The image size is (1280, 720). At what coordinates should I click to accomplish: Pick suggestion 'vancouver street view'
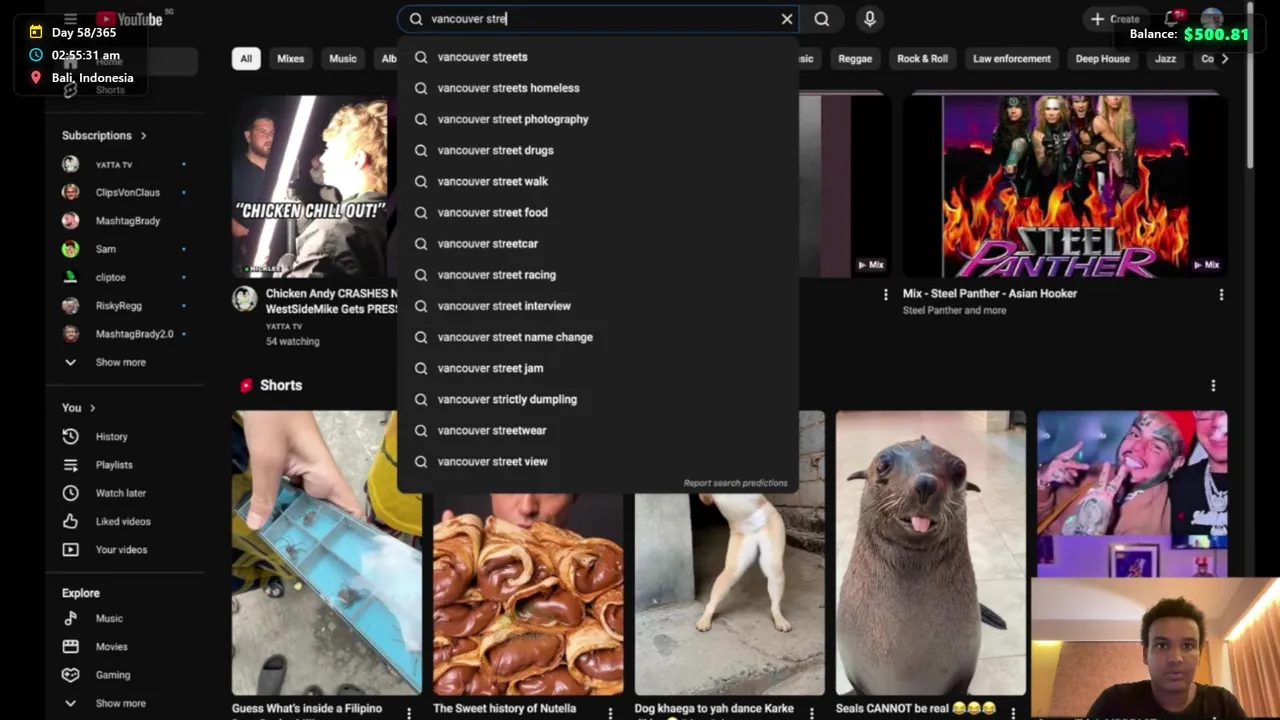[598, 461]
